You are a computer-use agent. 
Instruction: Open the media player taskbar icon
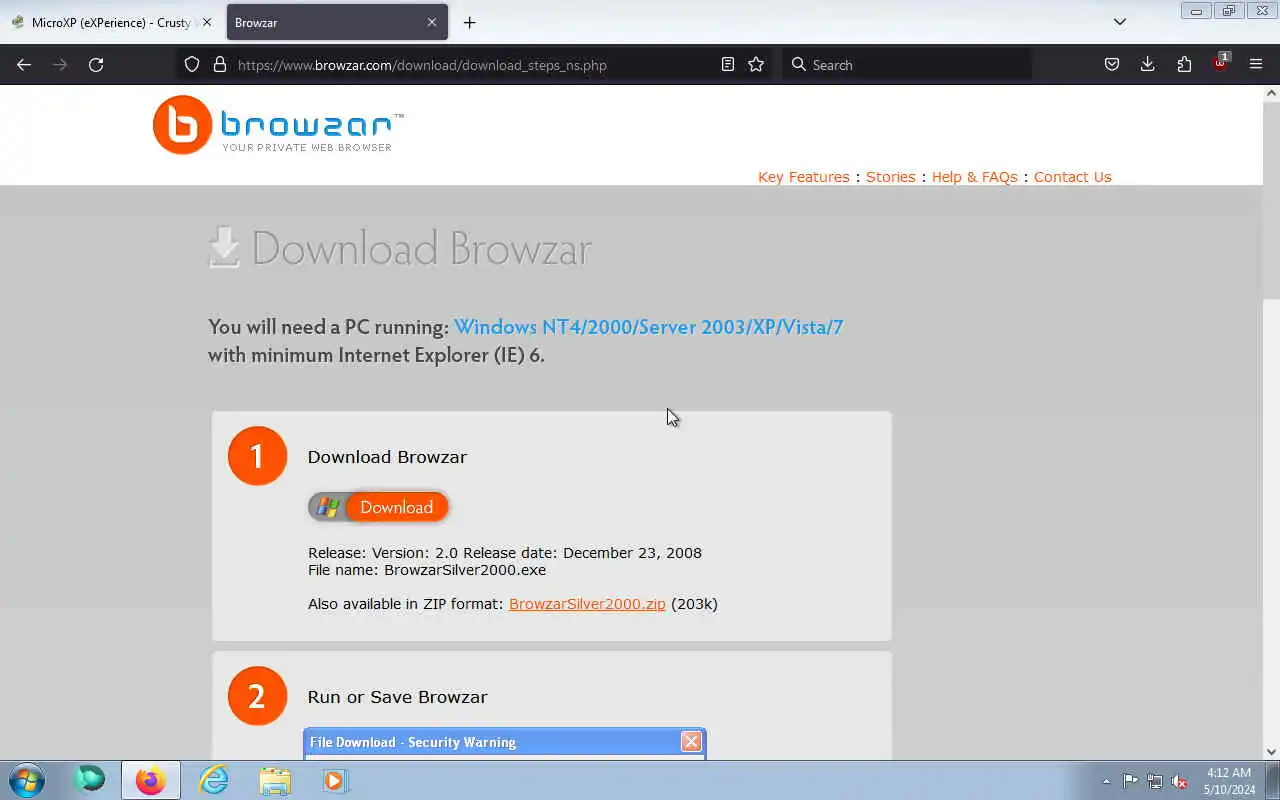point(335,780)
